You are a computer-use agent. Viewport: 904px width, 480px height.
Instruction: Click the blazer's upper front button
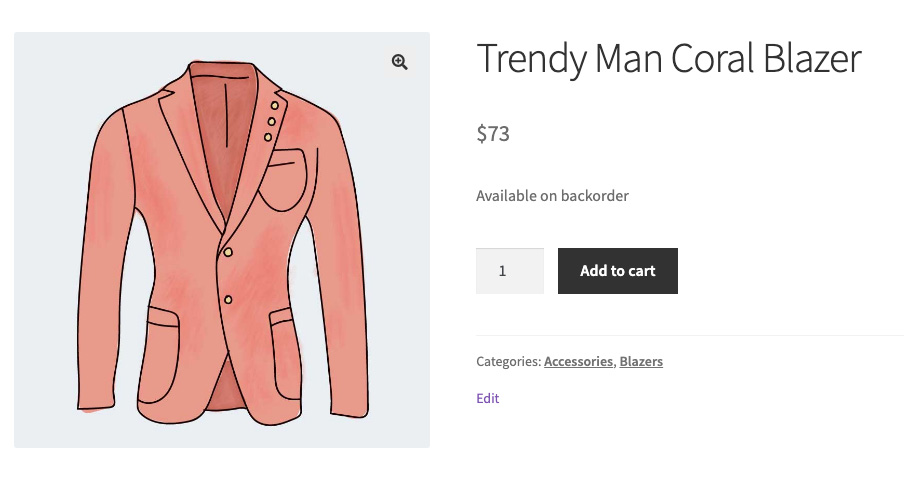pos(228,252)
